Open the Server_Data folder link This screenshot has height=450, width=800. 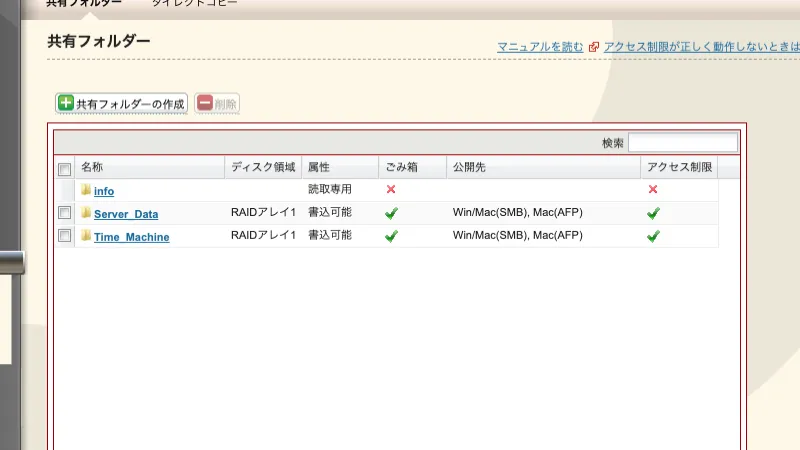coord(126,214)
